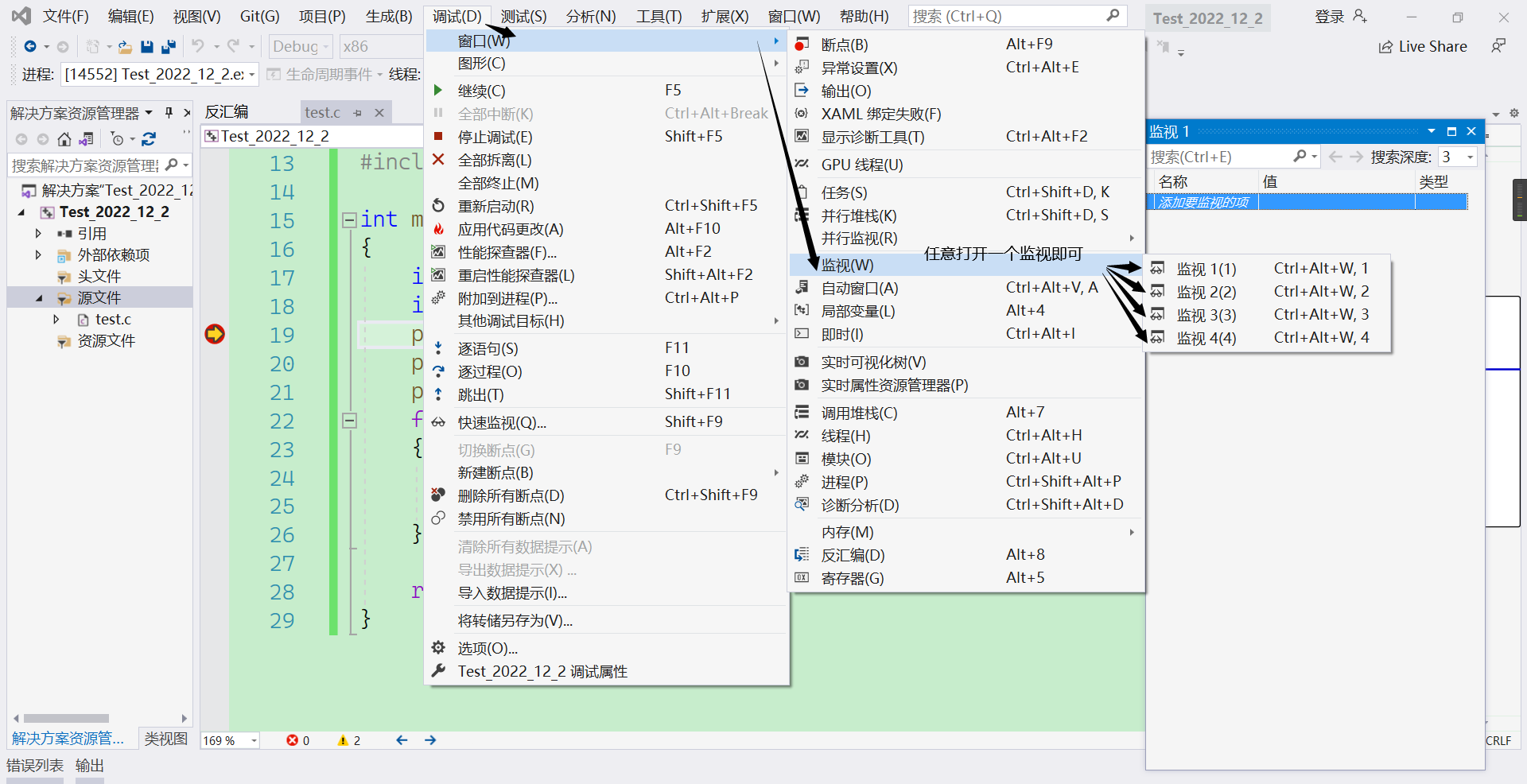Click the Save disk toolbar icon
Screen dimensions: 1527x784
pyautogui.click(x=147, y=47)
